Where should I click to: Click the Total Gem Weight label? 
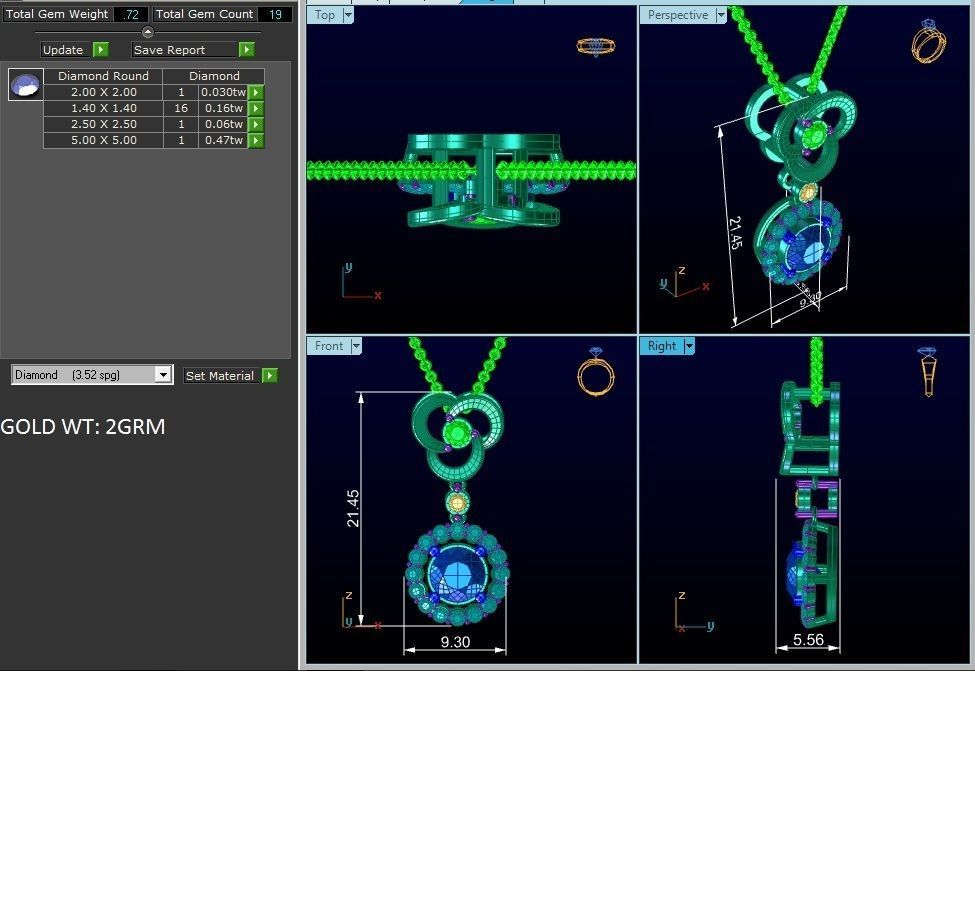pos(57,14)
